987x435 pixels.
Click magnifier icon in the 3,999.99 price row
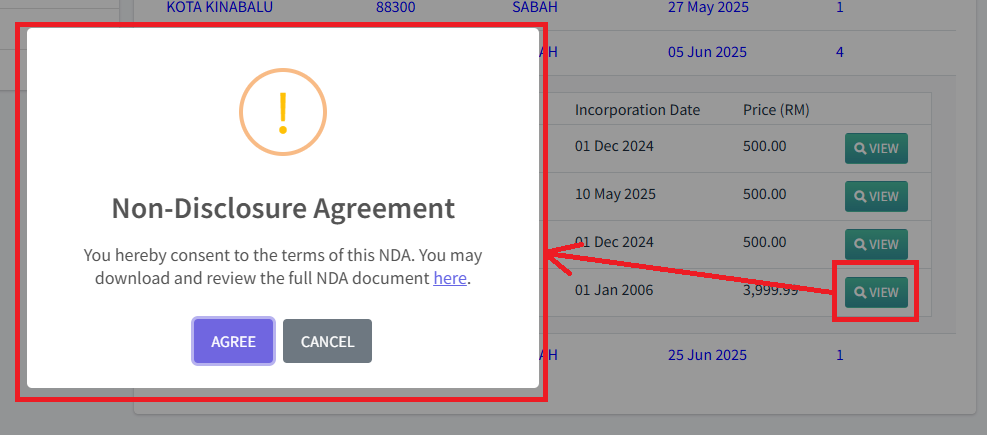pyautogui.click(x=859, y=293)
